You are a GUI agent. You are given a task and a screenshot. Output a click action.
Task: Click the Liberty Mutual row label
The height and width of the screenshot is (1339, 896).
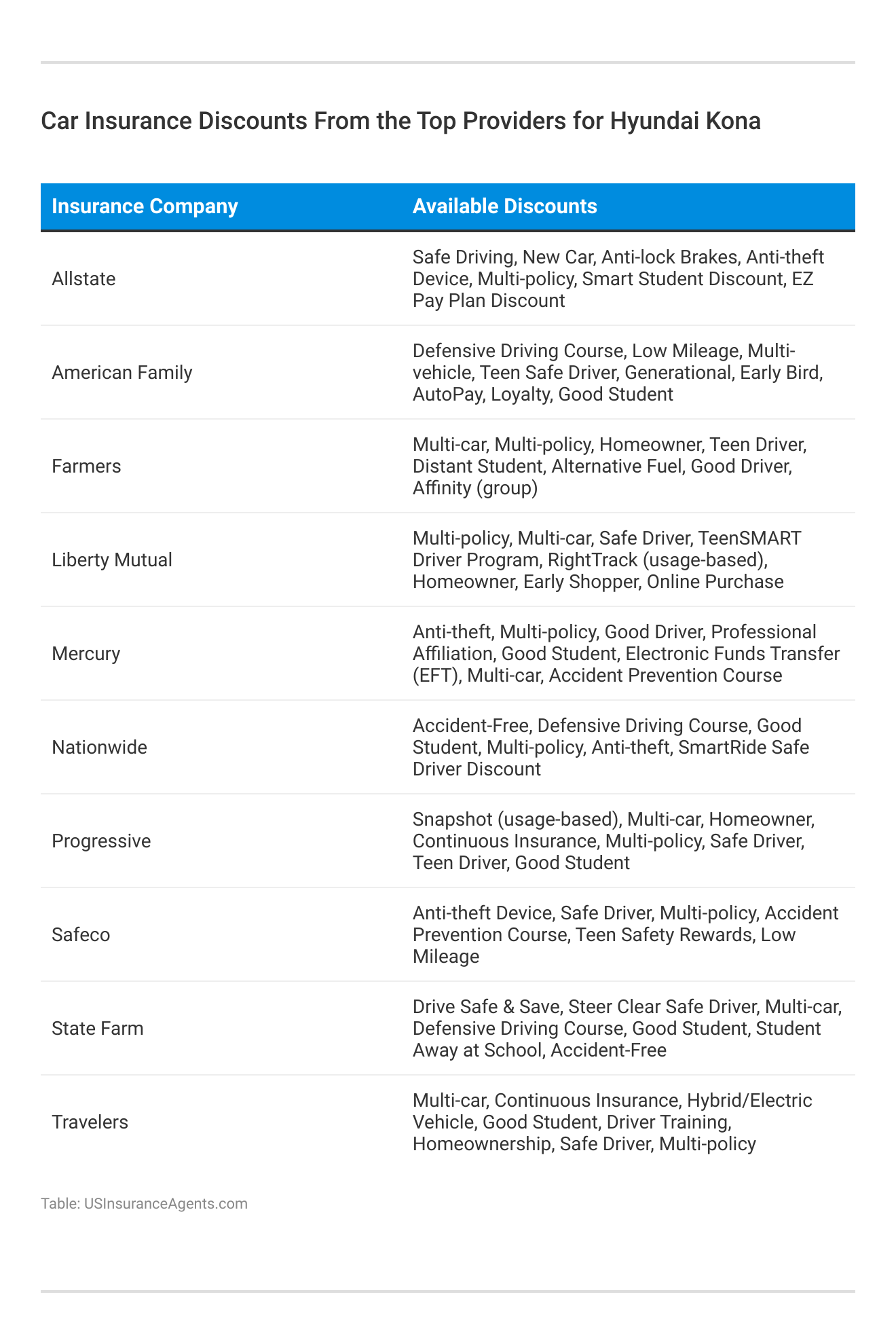[x=112, y=560]
